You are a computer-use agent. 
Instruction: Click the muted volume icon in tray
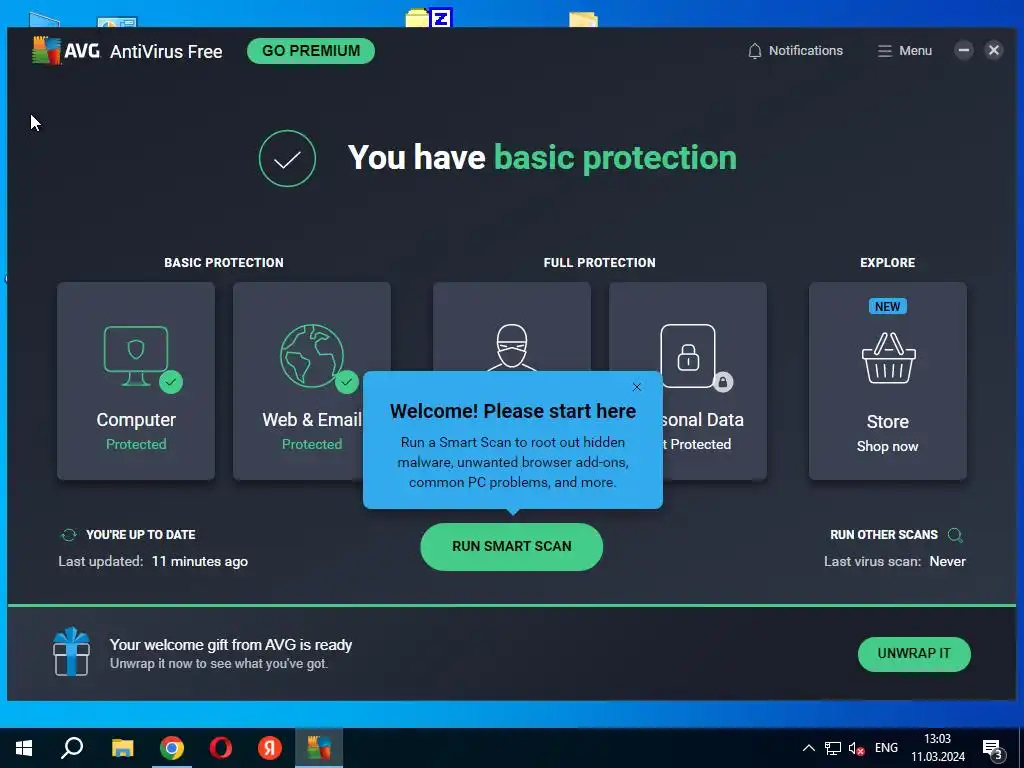click(x=856, y=748)
